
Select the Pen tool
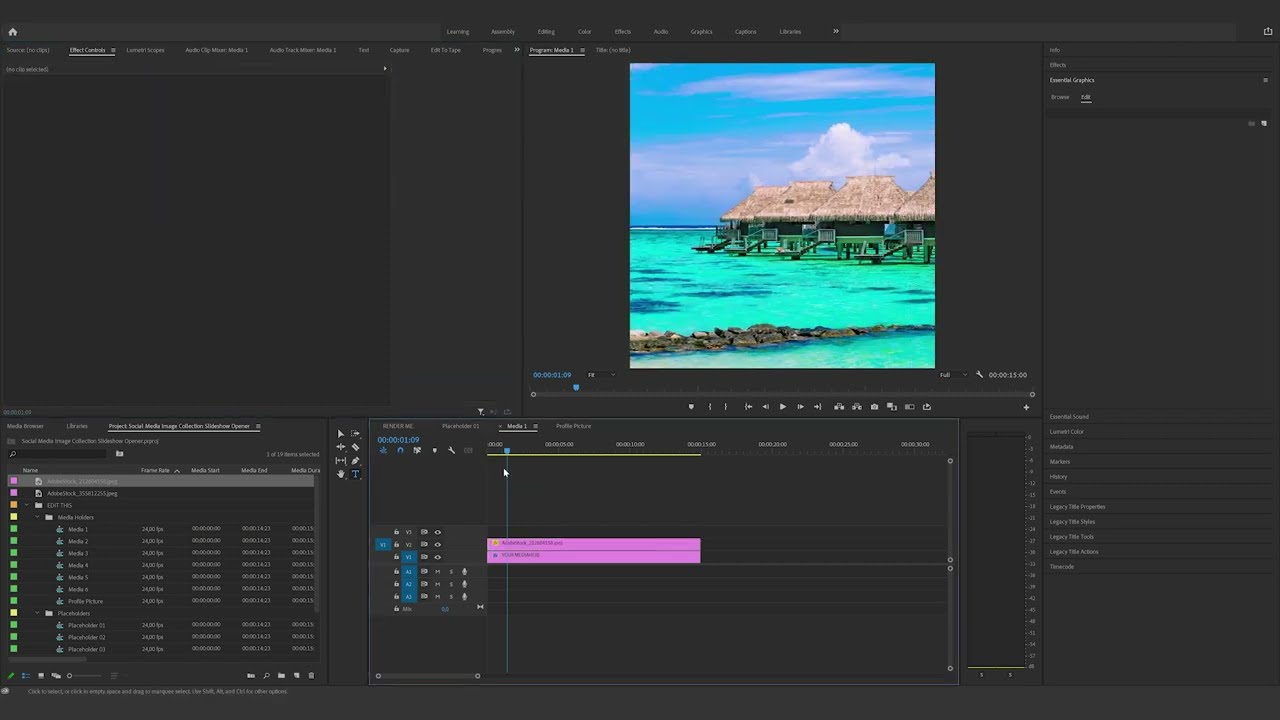pos(355,461)
